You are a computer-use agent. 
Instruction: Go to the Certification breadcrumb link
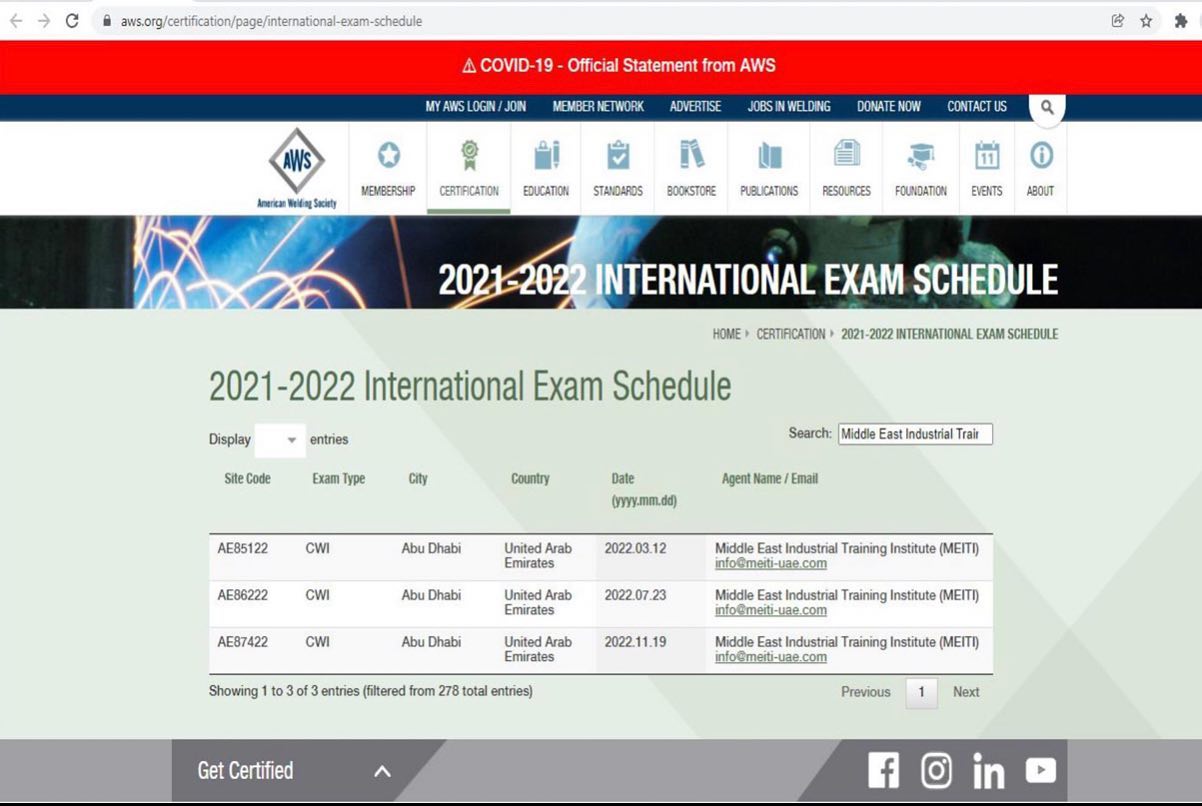click(791, 334)
